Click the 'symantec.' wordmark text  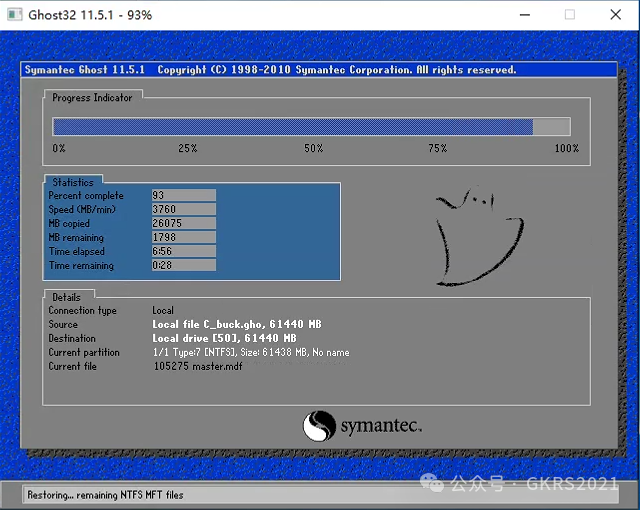[381, 426]
